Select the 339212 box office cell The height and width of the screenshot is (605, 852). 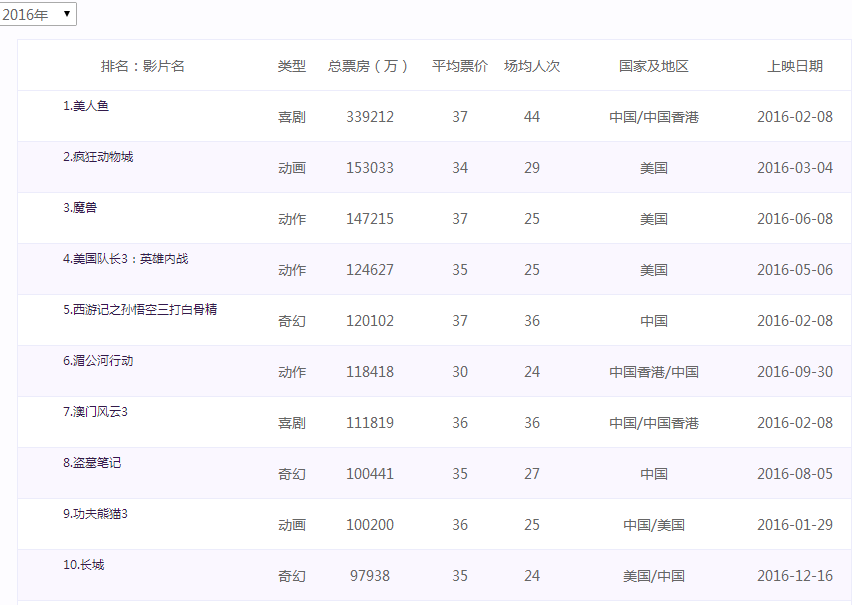(370, 117)
